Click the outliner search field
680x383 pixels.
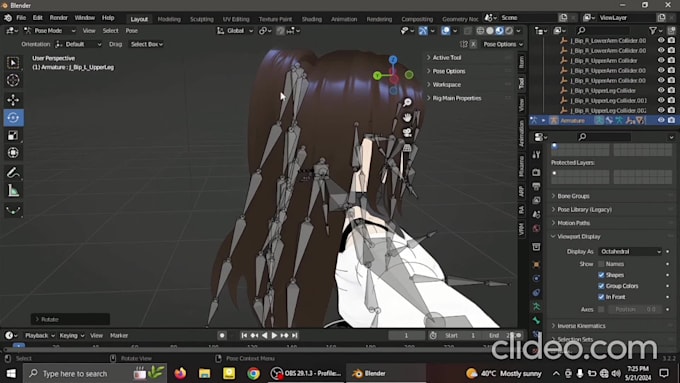[603, 30]
